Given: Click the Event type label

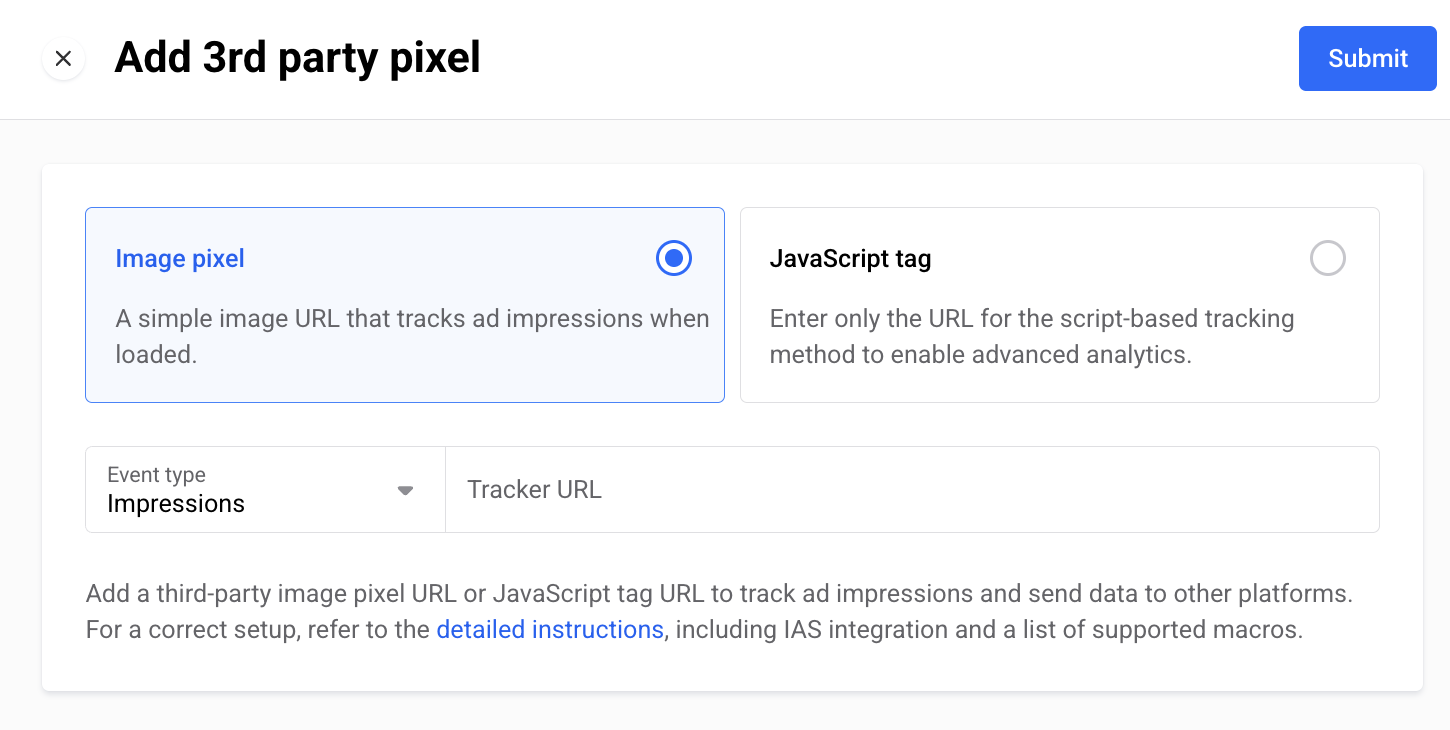Looking at the screenshot, I should (x=156, y=475).
